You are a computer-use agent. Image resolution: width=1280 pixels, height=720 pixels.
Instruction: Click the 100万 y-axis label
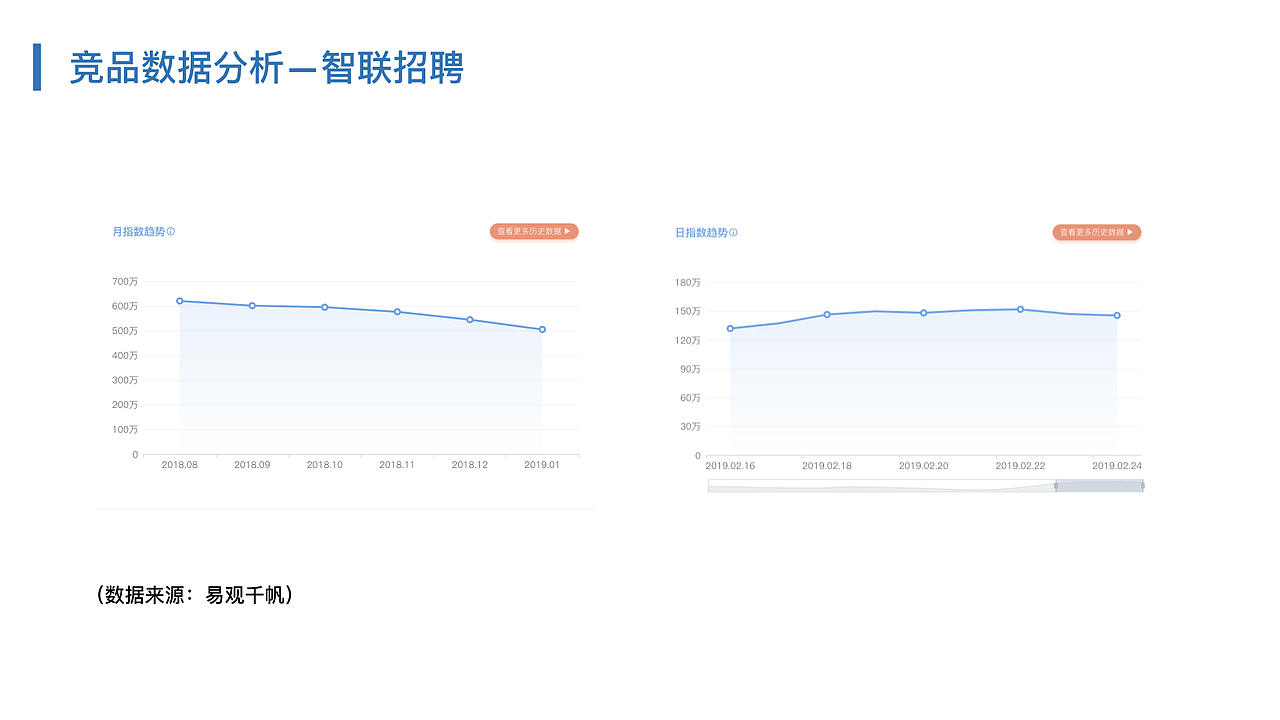pyautogui.click(x=125, y=430)
